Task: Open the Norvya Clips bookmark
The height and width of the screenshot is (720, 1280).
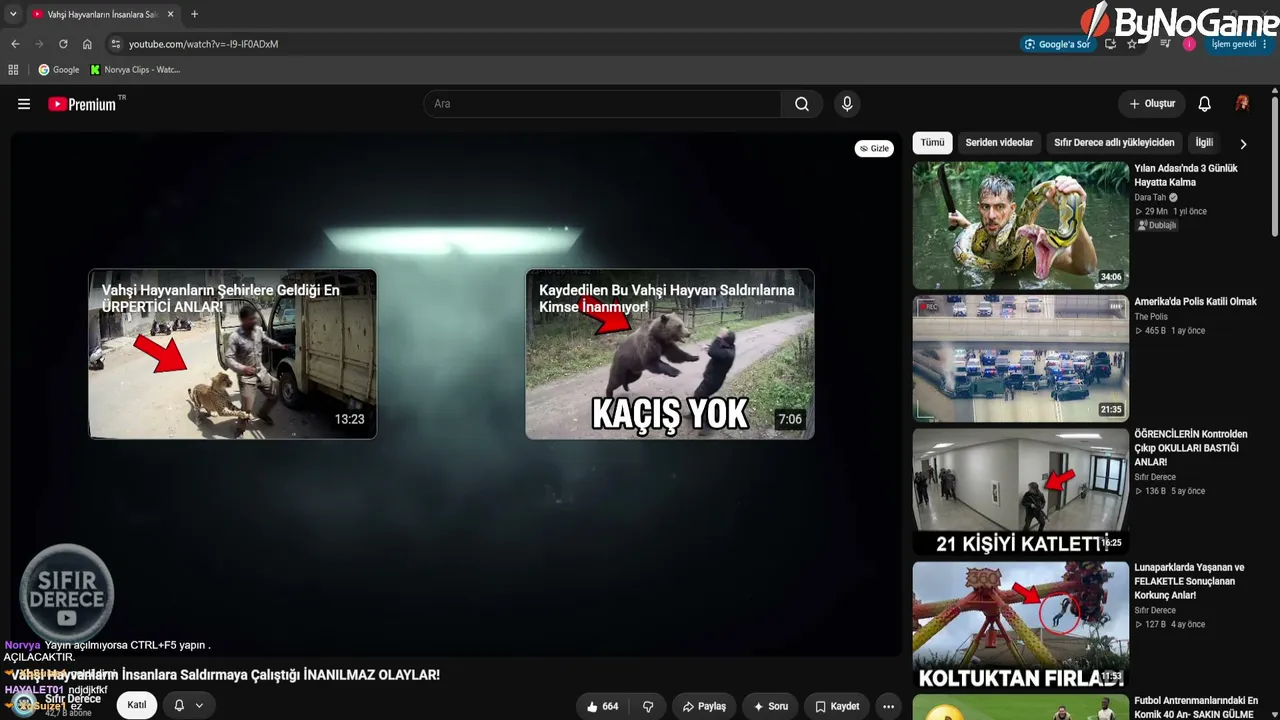Action: pos(134,70)
